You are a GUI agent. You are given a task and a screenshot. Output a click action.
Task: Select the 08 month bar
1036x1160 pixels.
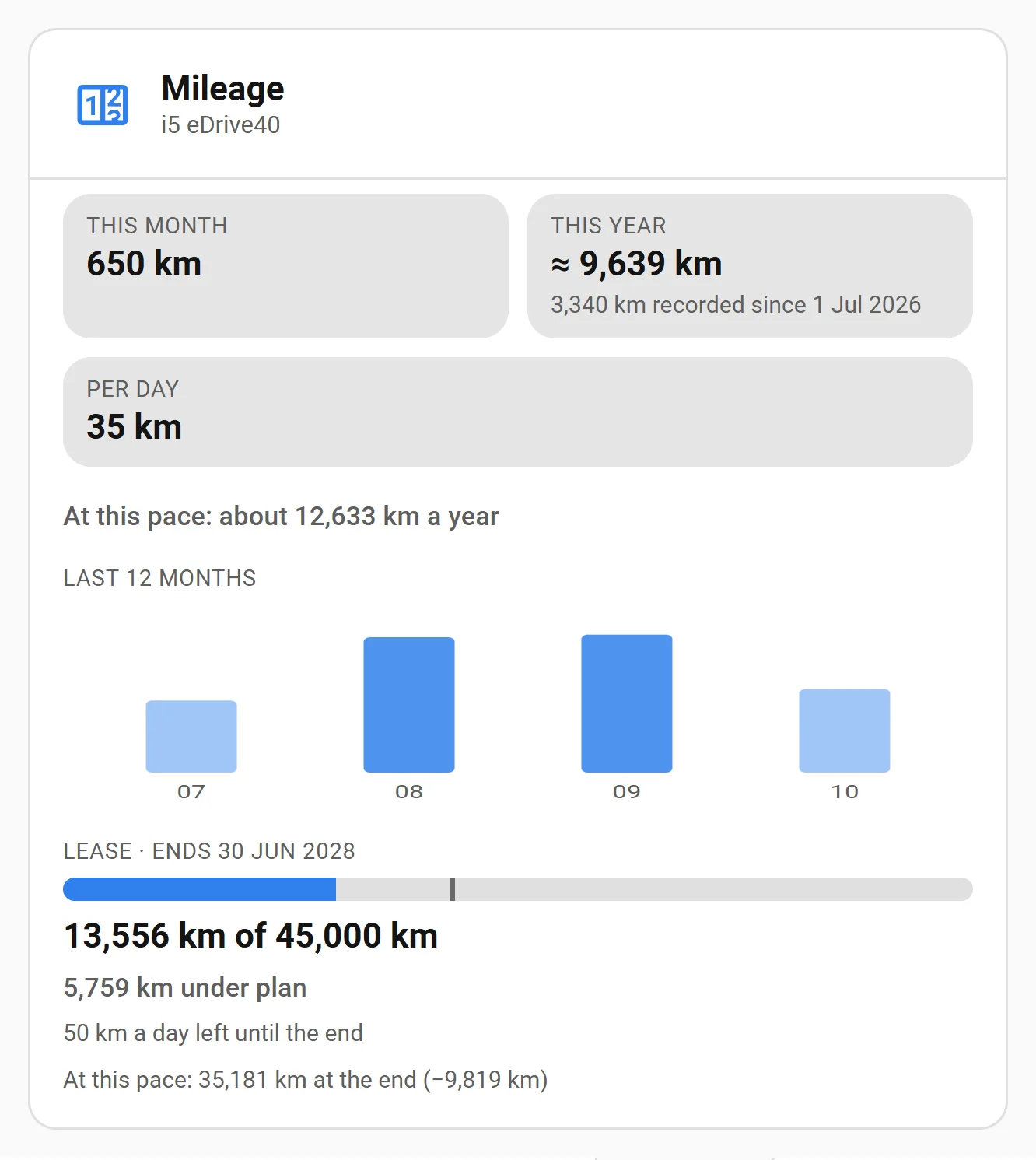(409, 705)
